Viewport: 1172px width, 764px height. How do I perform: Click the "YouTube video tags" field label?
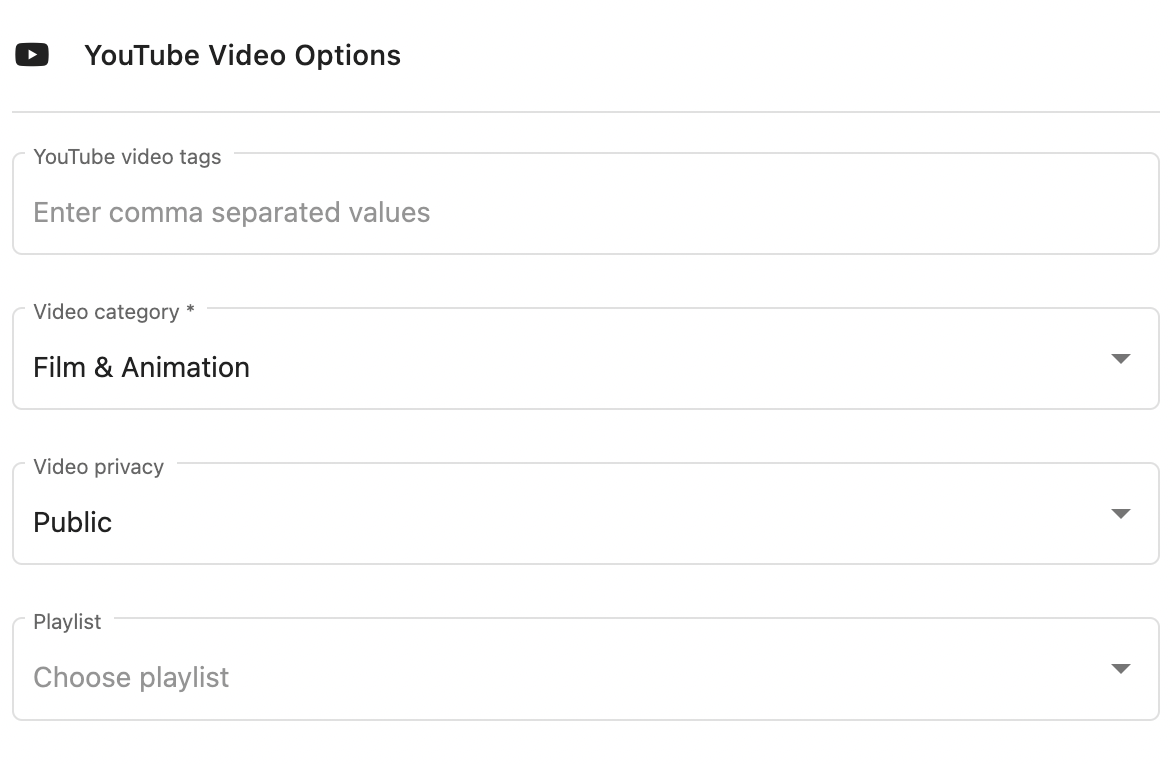pyautogui.click(x=127, y=157)
